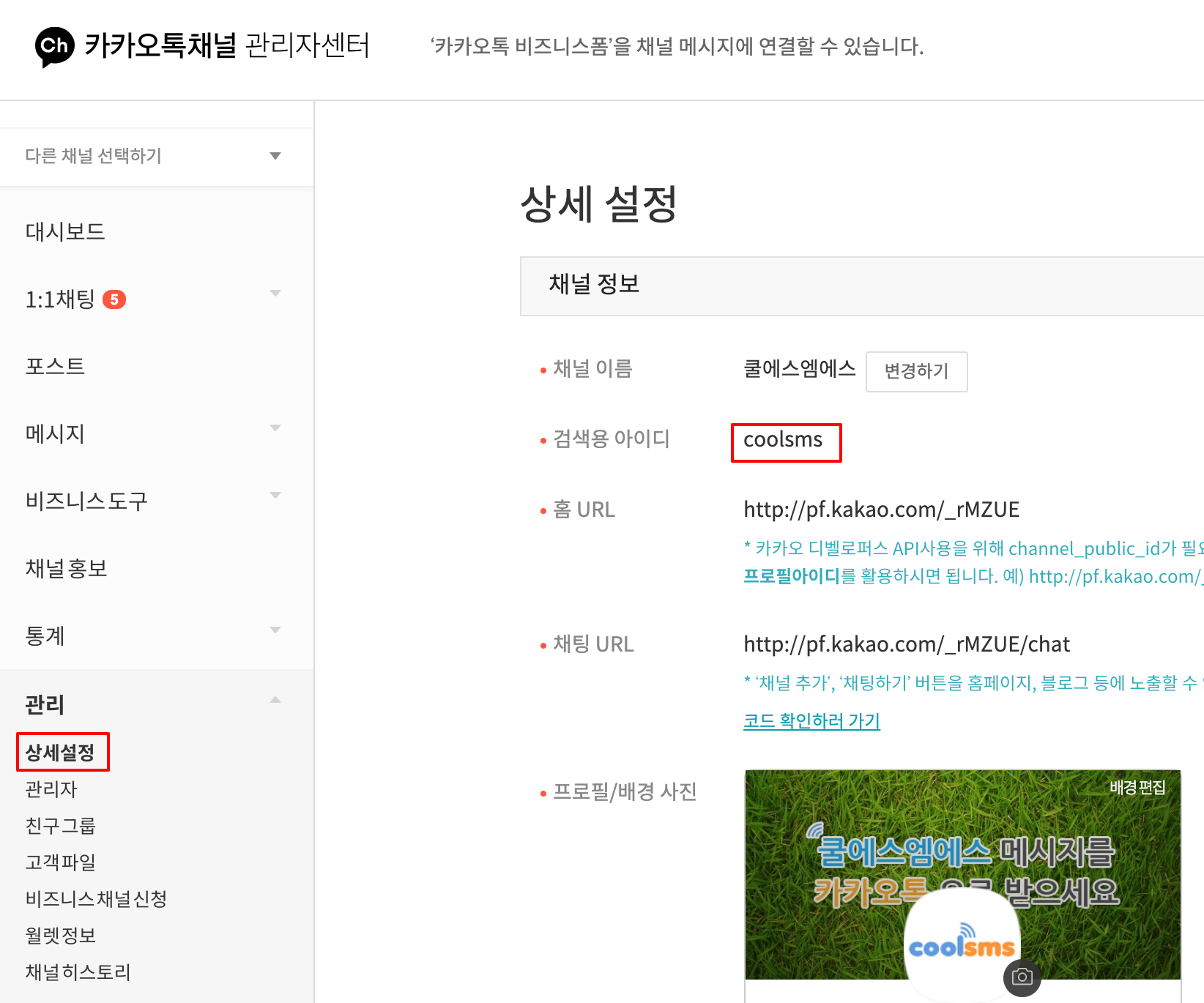The width and height of the screenshot is (1204, 1003).
Task: Select 관리자 under 관리
Action: click(51, 789)
